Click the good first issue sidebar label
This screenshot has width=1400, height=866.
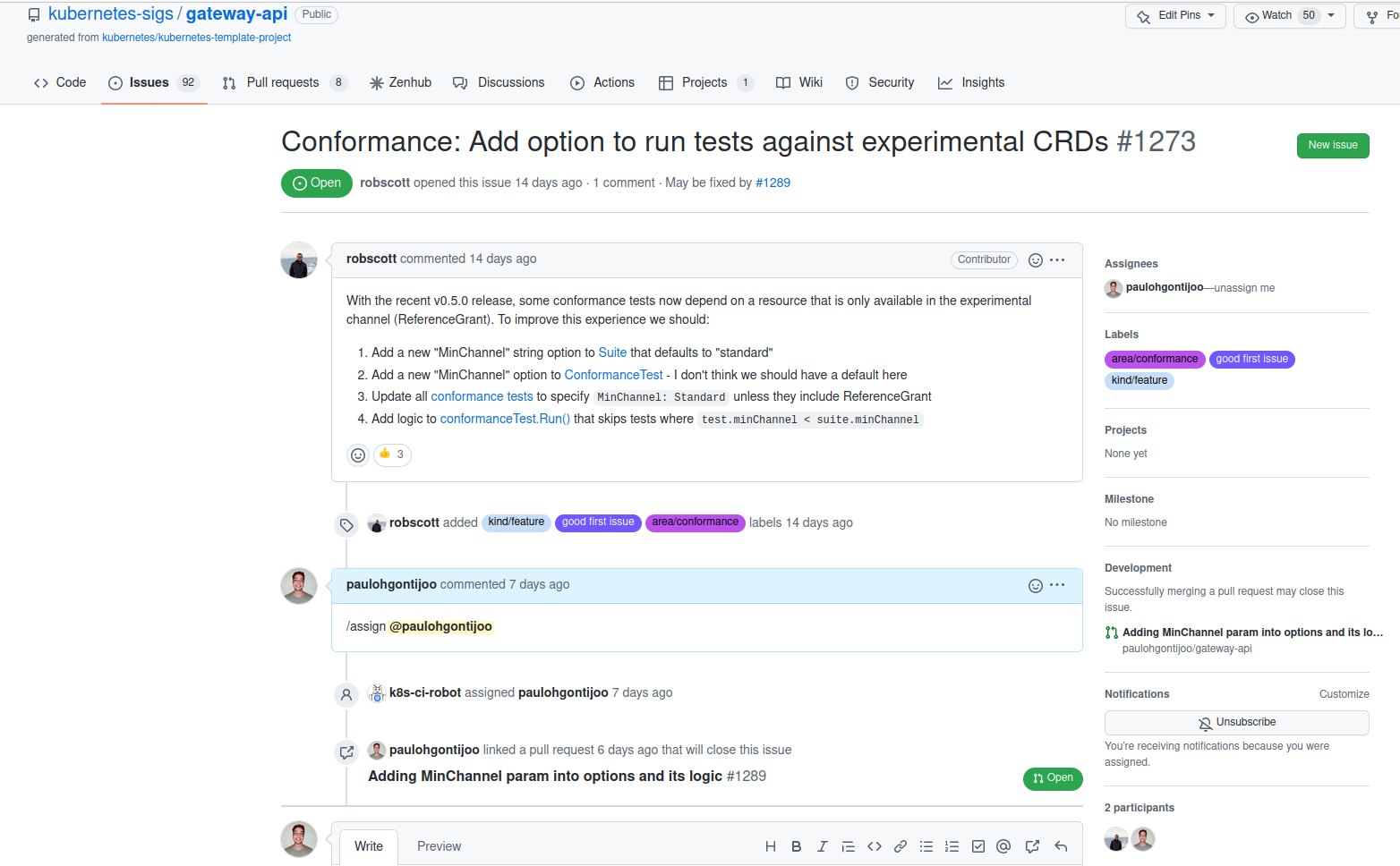tap(1251, 360)
